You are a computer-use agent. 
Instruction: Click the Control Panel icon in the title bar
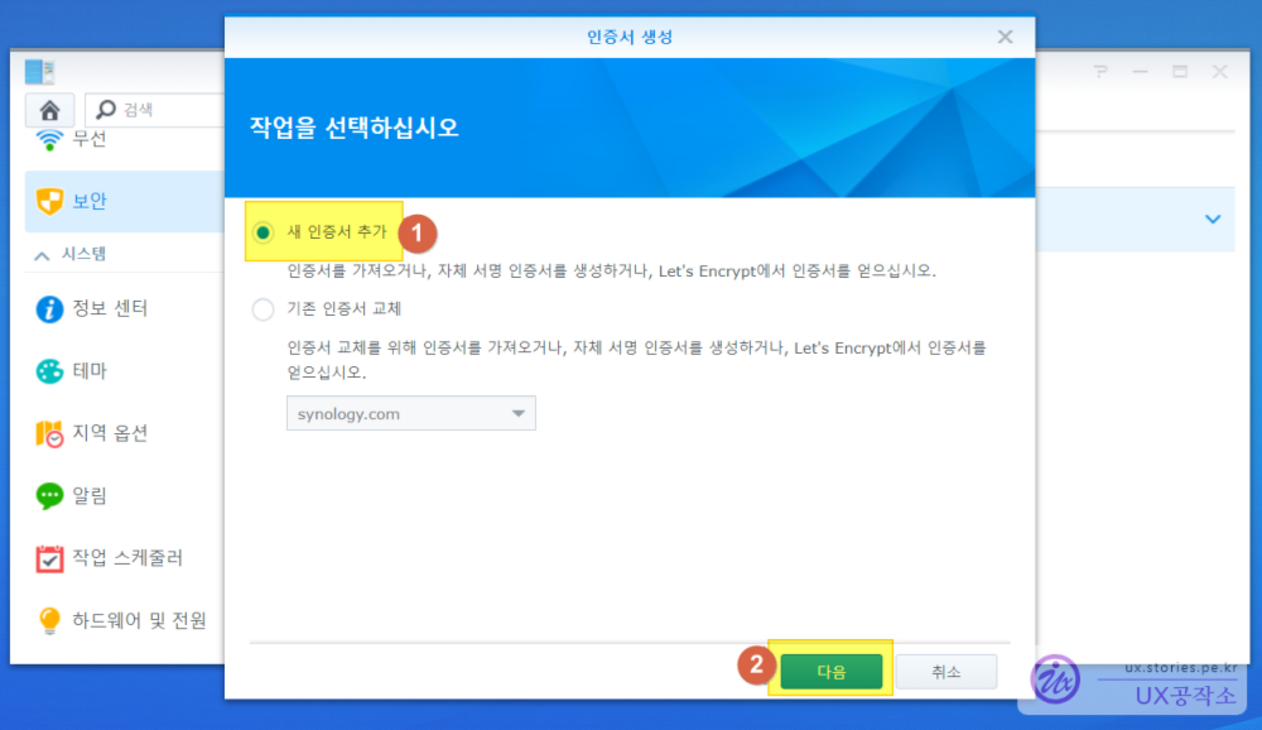click(40, 72)
